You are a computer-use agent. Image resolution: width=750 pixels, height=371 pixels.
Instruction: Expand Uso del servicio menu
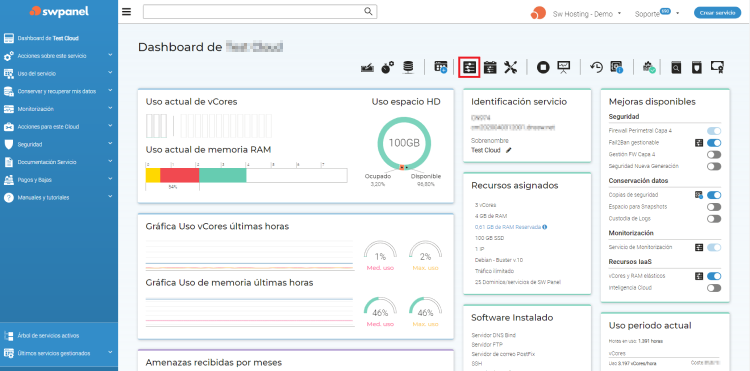point(59,74)
